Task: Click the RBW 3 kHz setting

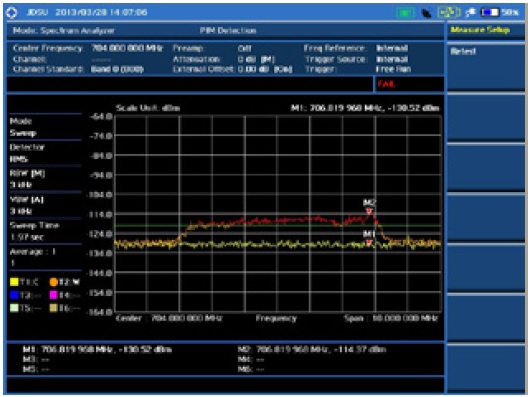Action: [x=45, y=179]
